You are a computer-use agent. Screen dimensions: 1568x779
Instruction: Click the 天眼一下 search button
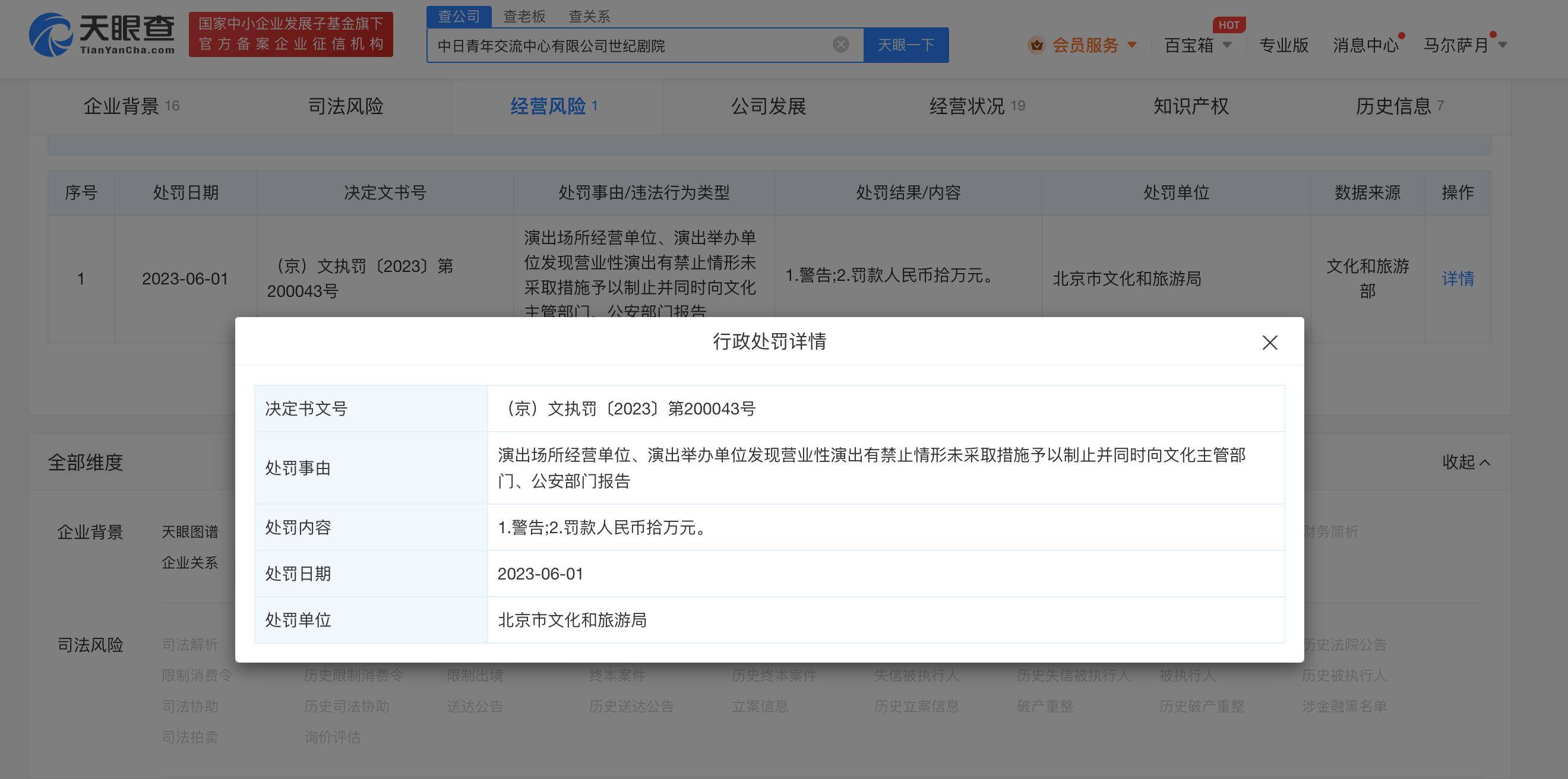(906, 45)
